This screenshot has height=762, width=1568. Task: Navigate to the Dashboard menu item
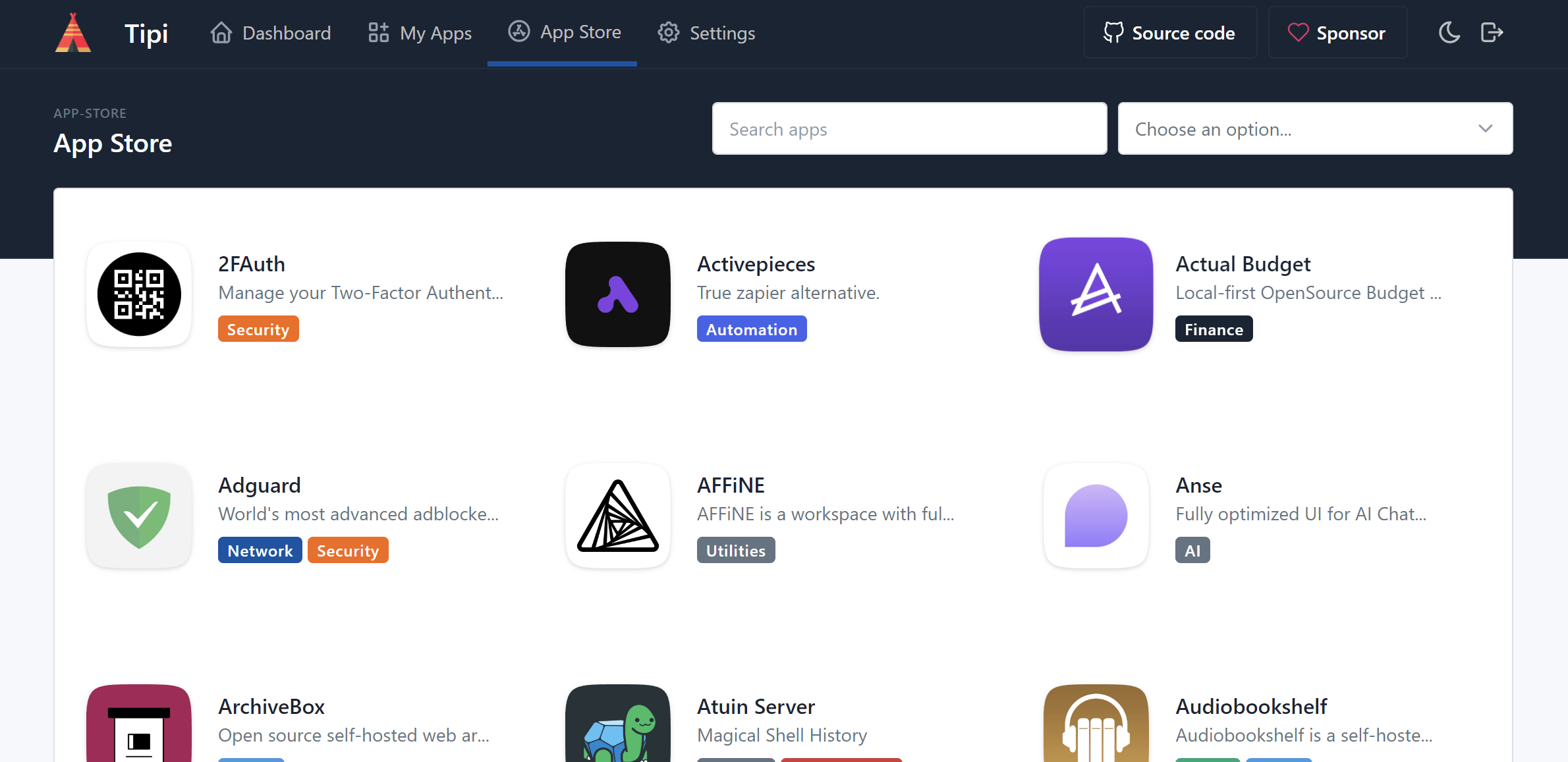[x=271, y=32]
